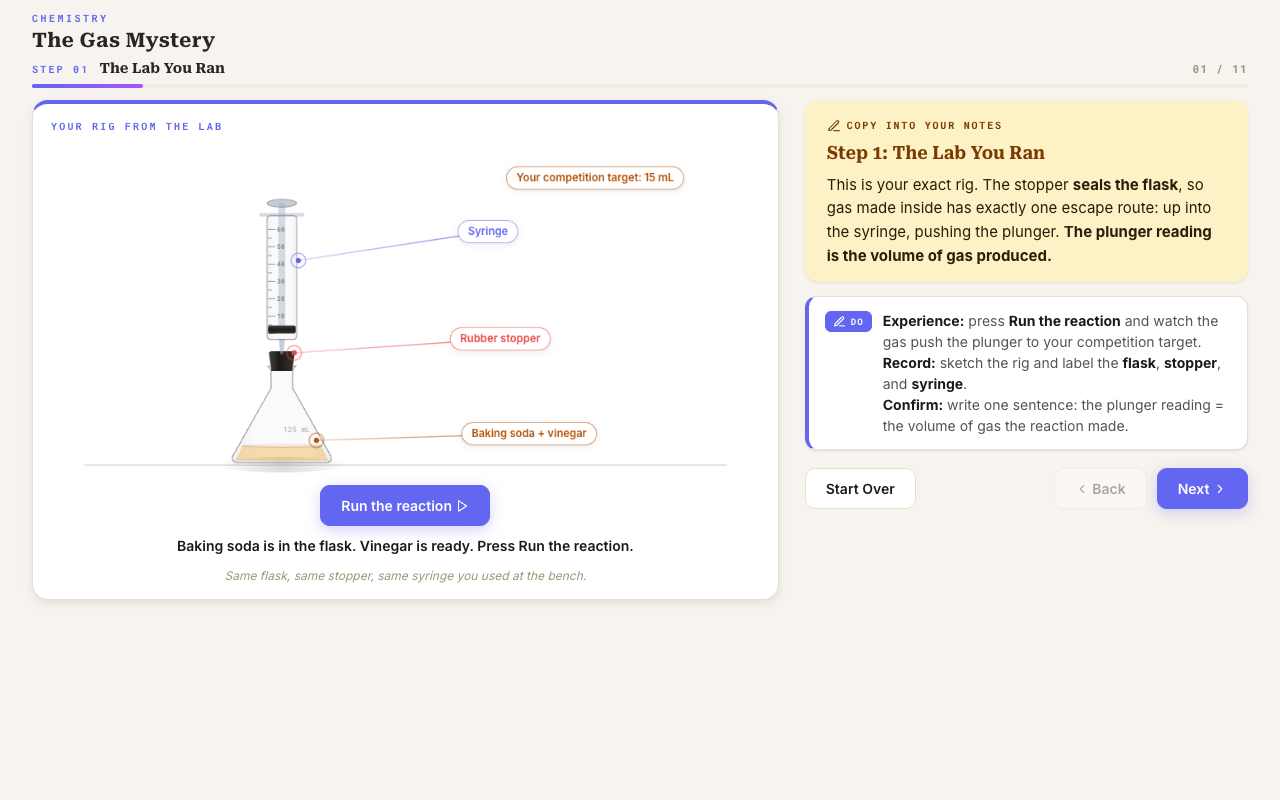This screenshot has height=800, width=1280.
Task: Click the Start Over button
Action: [860, 489]
